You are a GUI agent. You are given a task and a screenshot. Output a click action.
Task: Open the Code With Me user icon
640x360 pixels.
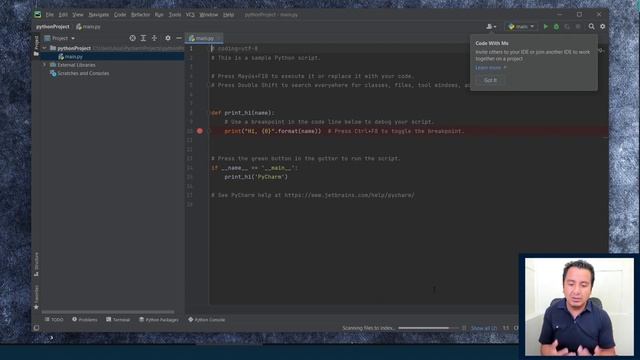491,27
